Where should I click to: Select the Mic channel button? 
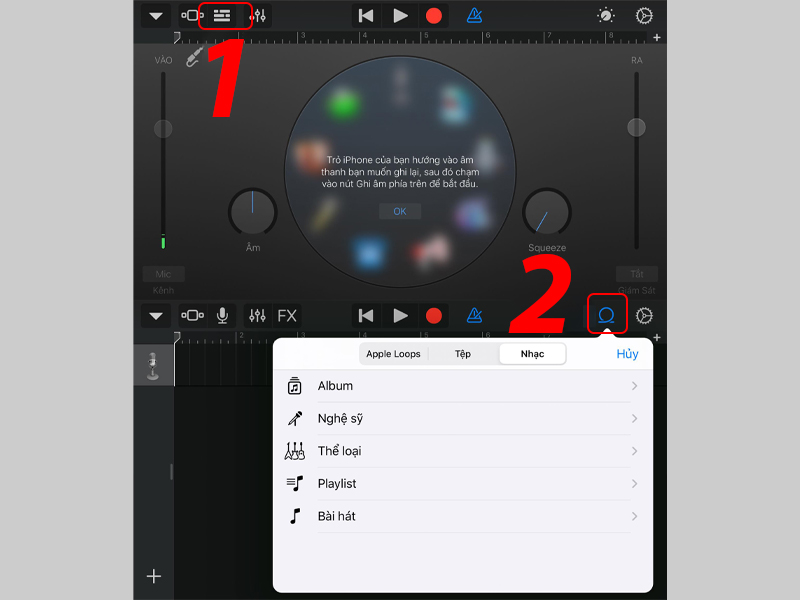point(163,274)
